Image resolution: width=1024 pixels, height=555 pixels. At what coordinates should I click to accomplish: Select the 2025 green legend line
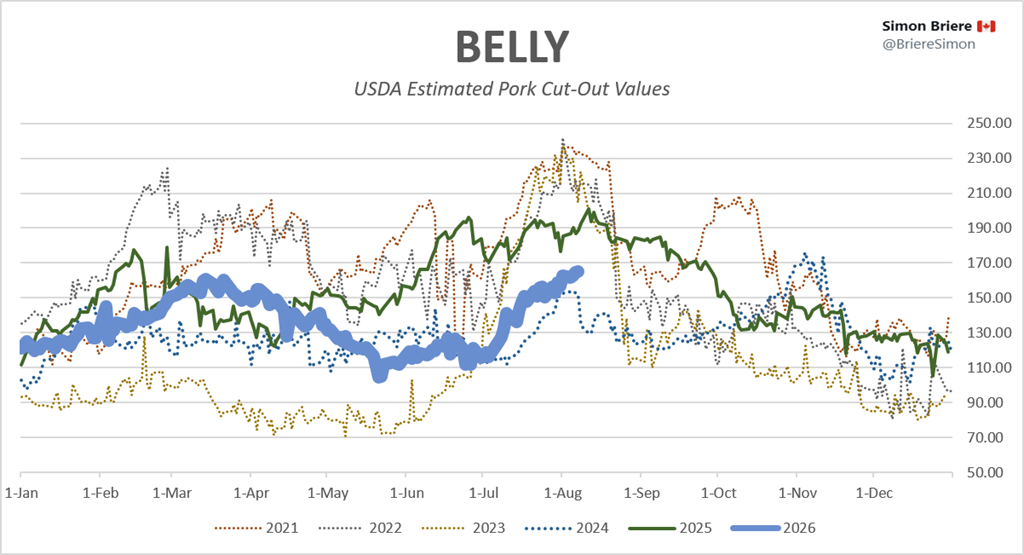pos(652,528)
